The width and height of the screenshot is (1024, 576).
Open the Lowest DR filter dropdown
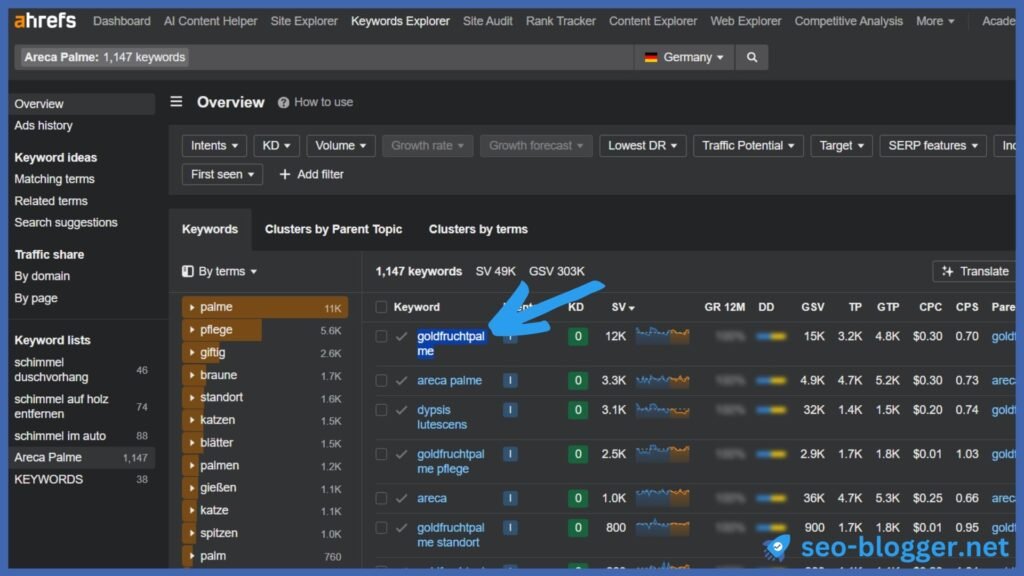(x=643, y=146)
